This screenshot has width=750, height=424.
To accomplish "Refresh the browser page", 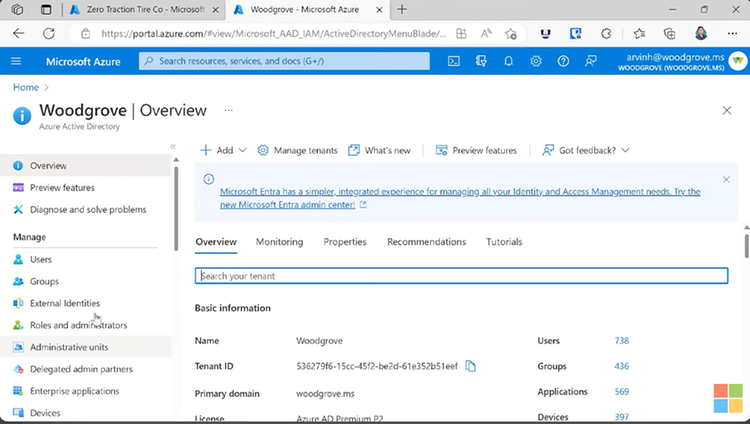I will [49, 33].
